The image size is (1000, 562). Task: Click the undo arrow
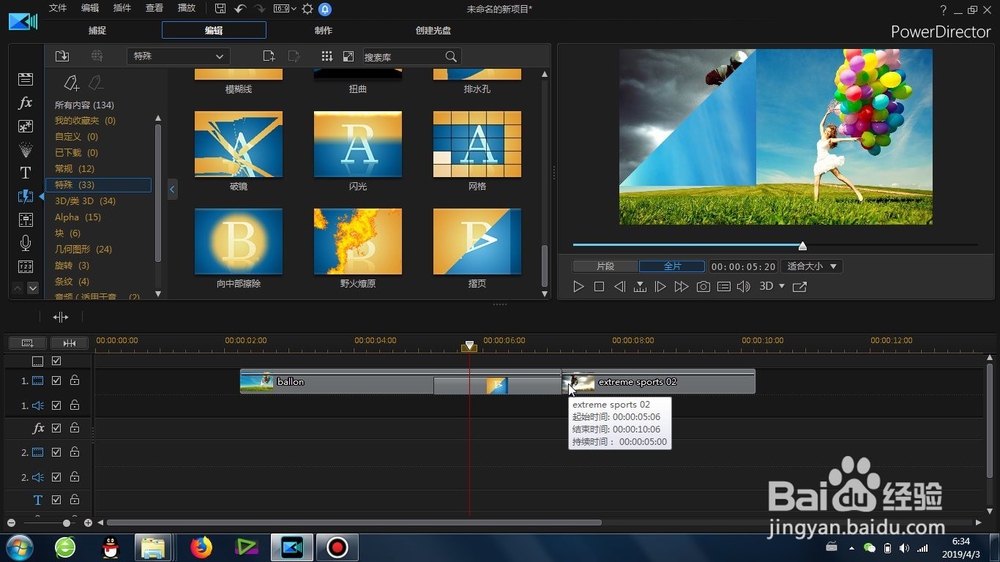coord(240,9)
